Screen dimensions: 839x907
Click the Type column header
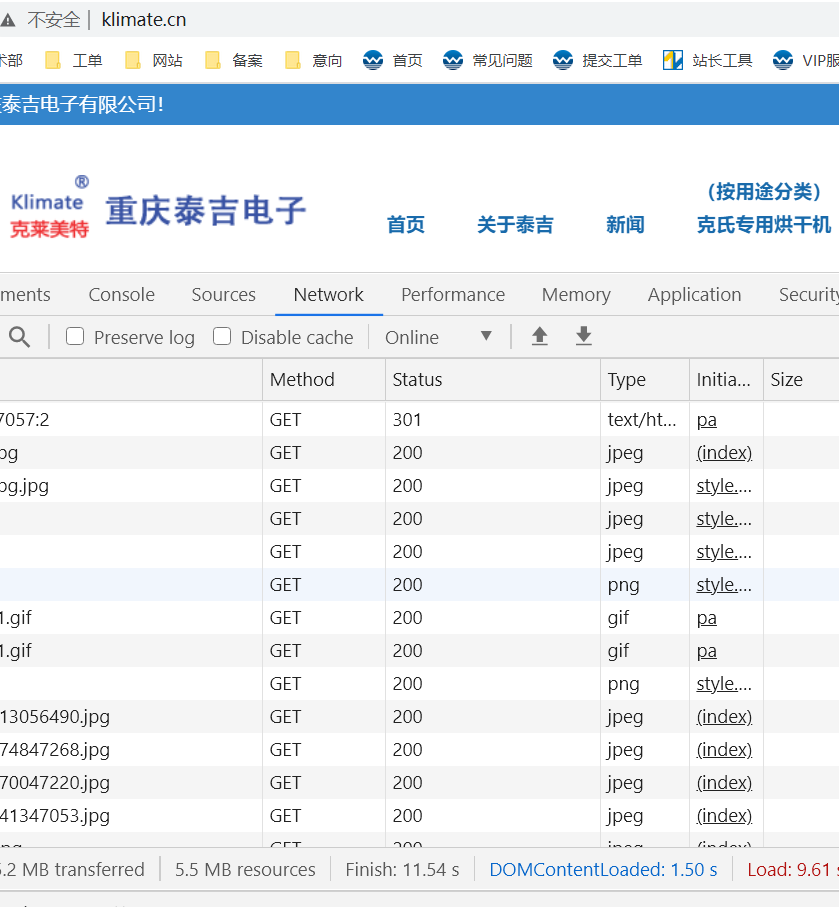645,379
